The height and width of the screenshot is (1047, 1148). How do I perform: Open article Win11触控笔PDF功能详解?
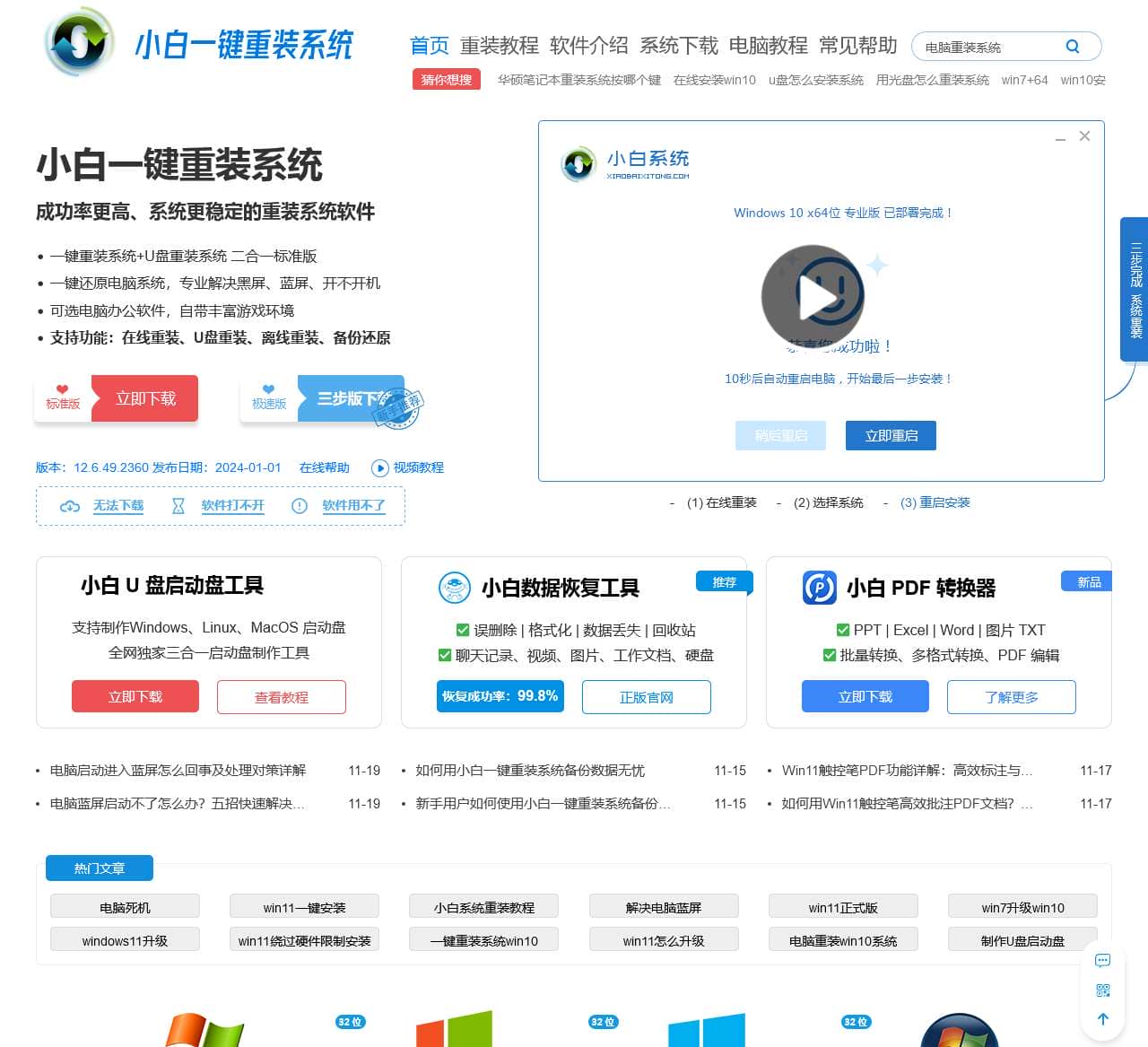point(907,771)
